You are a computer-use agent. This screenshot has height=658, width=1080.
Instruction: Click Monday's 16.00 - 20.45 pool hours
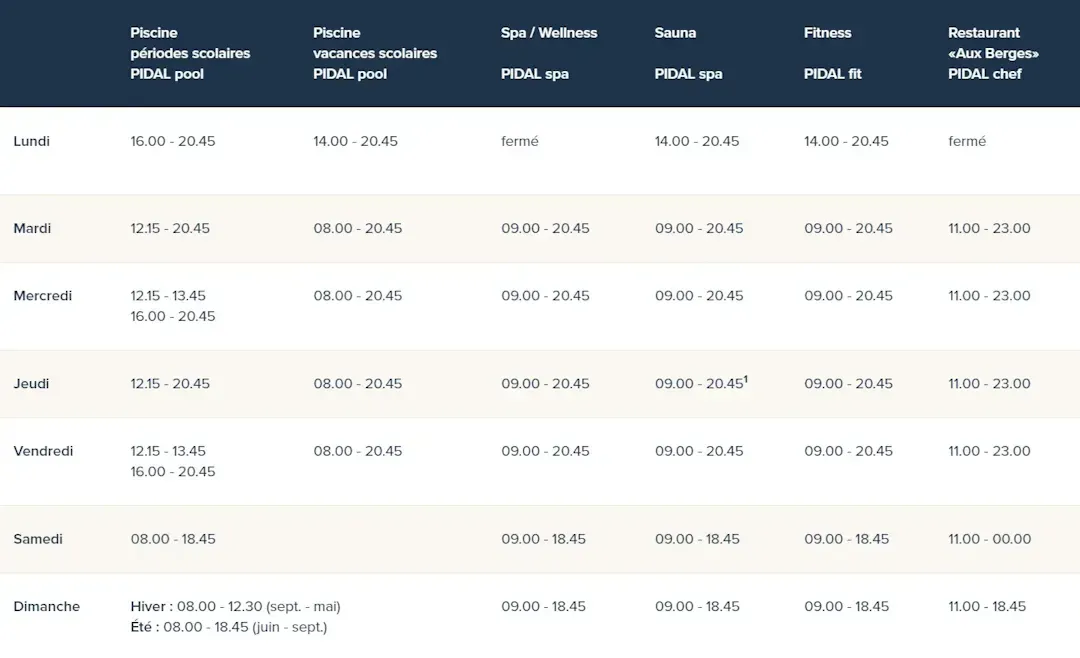173,141
